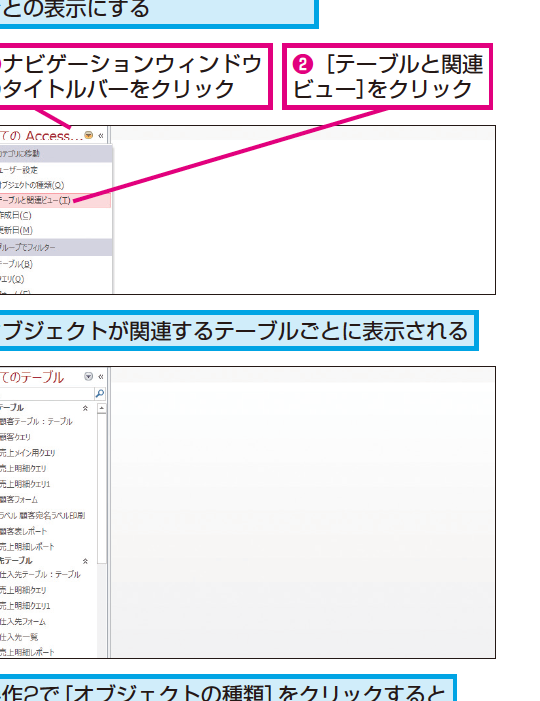Open 仕入先テーブル : テーブル in the list

tap(40, 574)
